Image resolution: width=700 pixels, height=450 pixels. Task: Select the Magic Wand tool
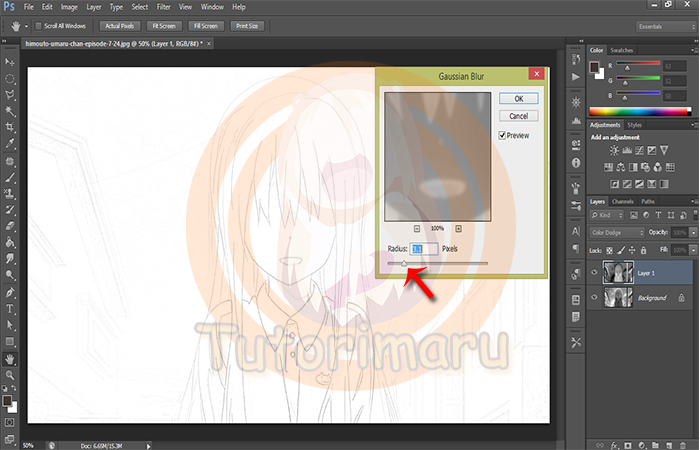pyautogui.click(x=9, y=111)
